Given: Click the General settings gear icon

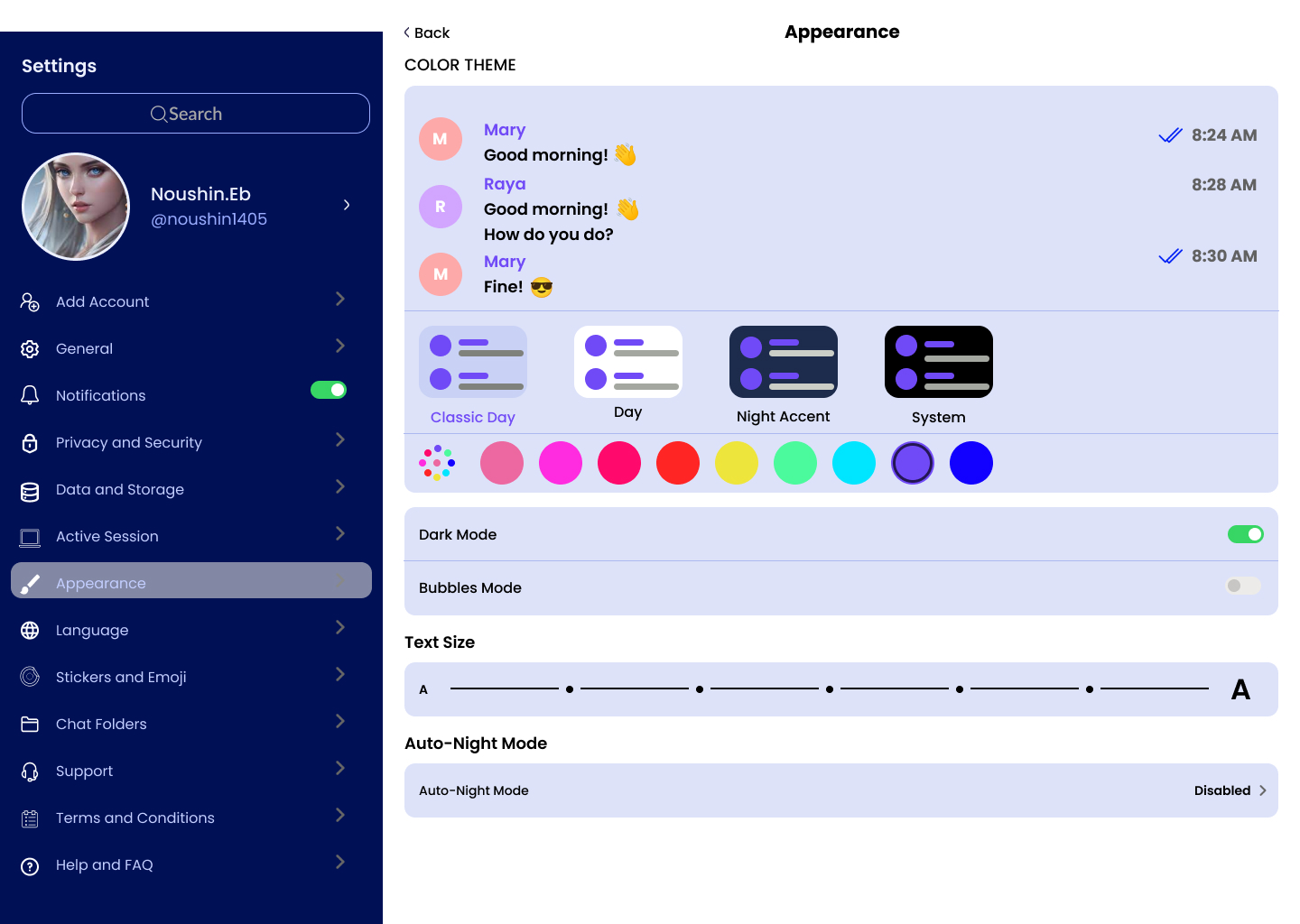Looking at the screenshot, I should point(30,348).
